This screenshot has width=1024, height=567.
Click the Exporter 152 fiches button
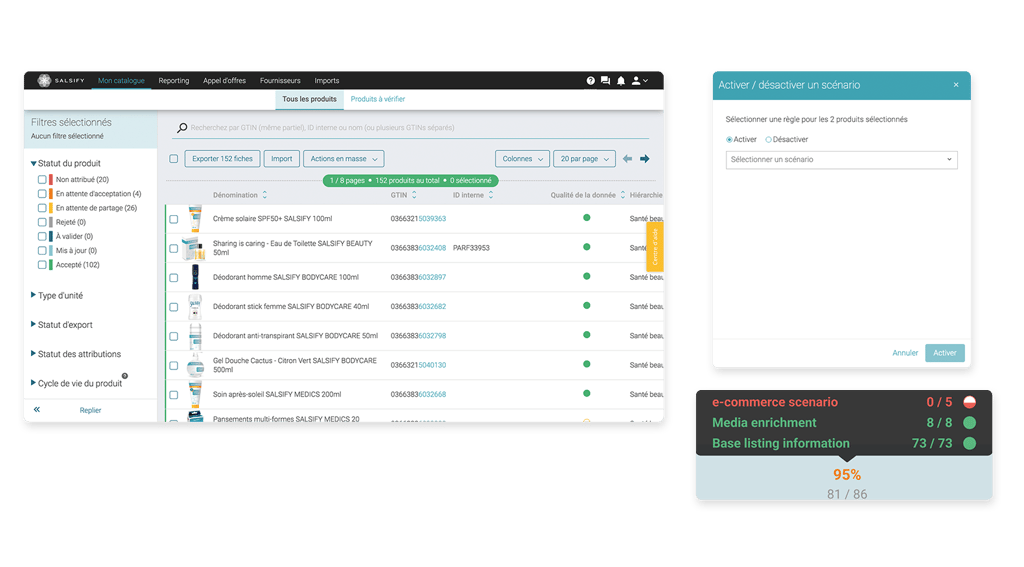click(223, 159)
